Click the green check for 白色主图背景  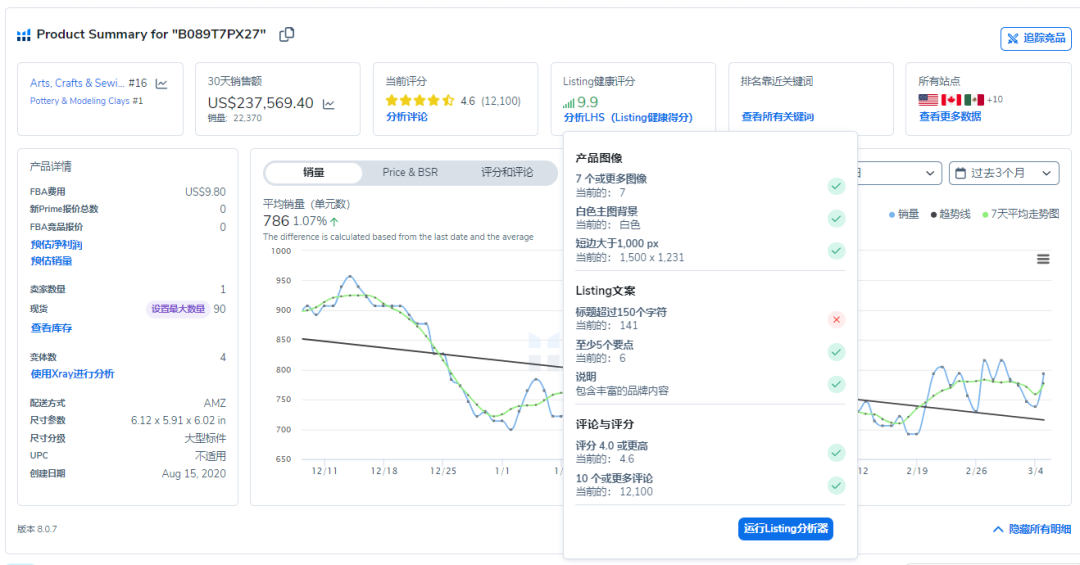[x=836, y=218]
